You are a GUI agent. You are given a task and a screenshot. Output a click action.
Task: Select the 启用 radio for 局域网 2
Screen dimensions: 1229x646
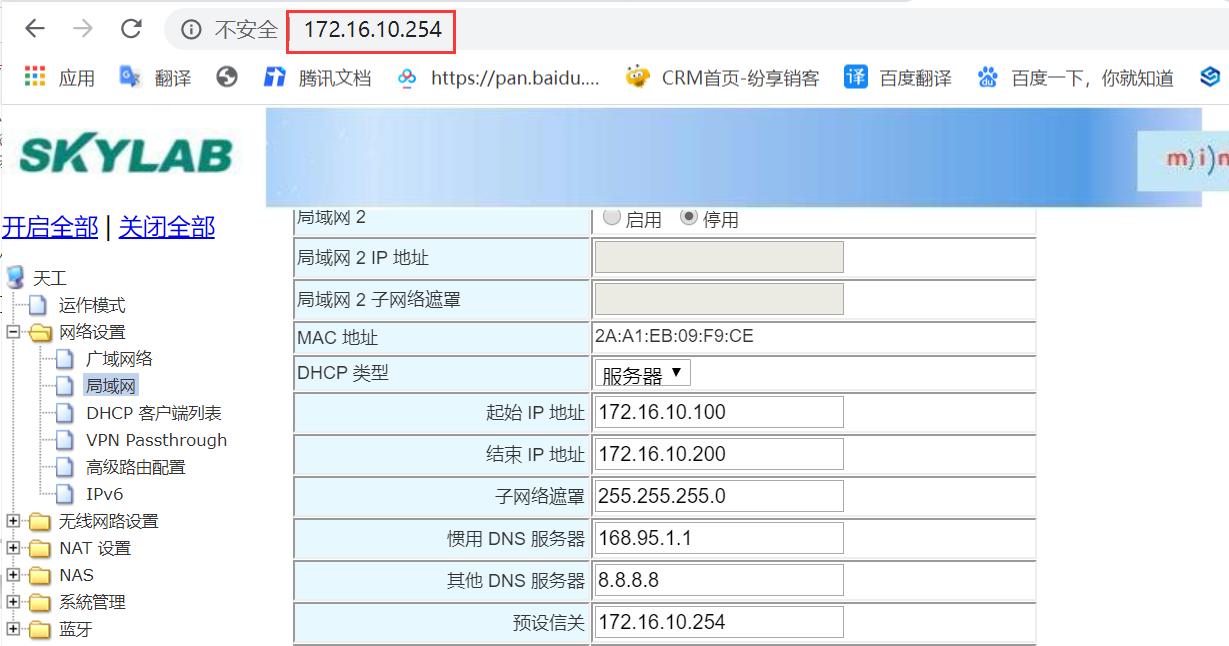pyautogui.click(x=612, y=217)
